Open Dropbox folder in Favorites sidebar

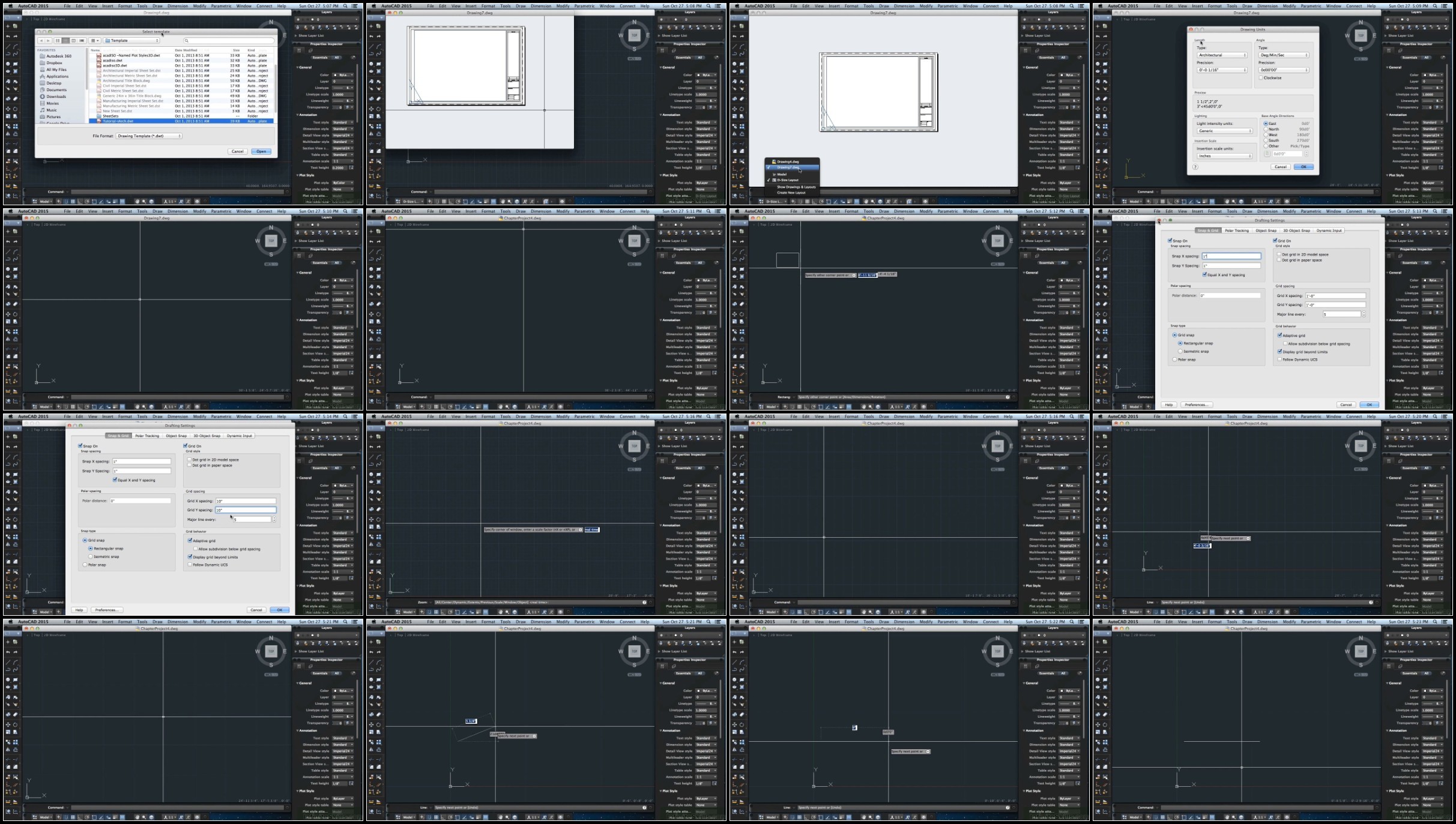pos(54,62)
